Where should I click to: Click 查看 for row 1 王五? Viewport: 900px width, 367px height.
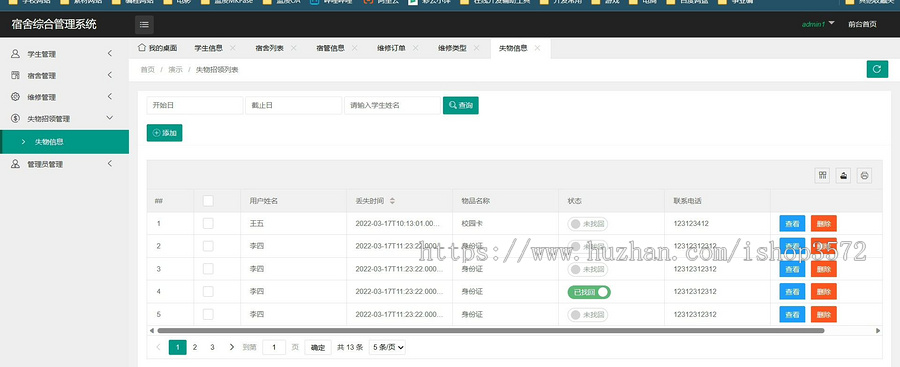[x=792, y=223]
